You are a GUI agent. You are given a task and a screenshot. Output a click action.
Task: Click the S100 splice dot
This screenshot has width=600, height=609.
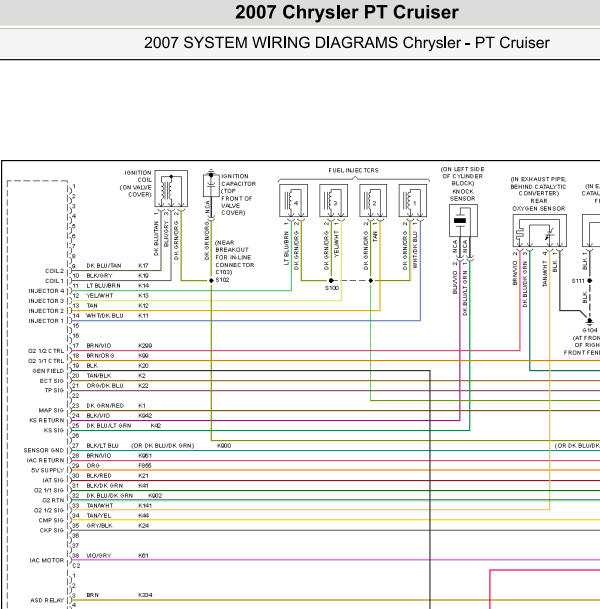click(x=331, y=280)
